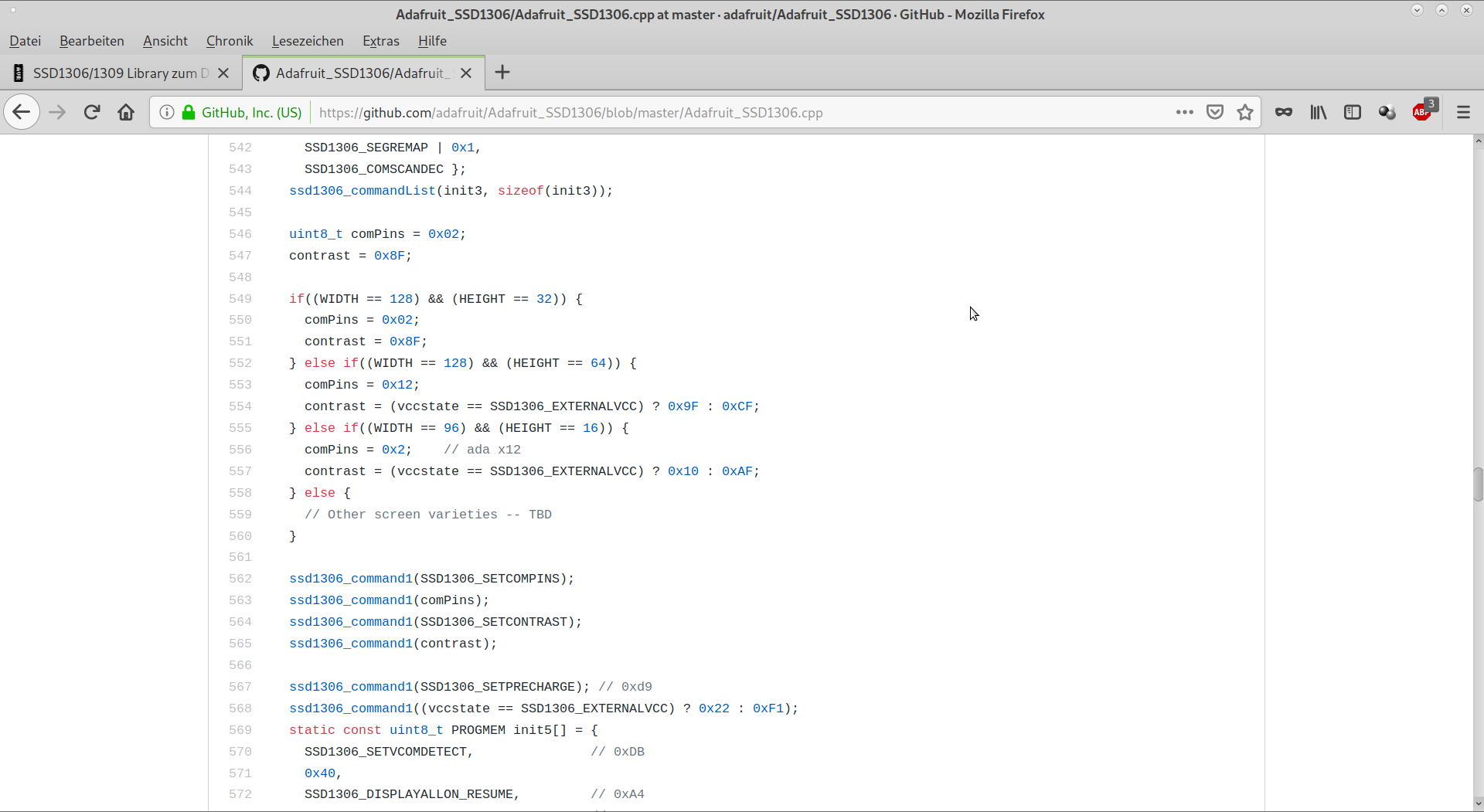Screen dimensions: 1484x812
Task: Close the Adafruit_SSD1306 GitHub tab
Action: [466, 73]
